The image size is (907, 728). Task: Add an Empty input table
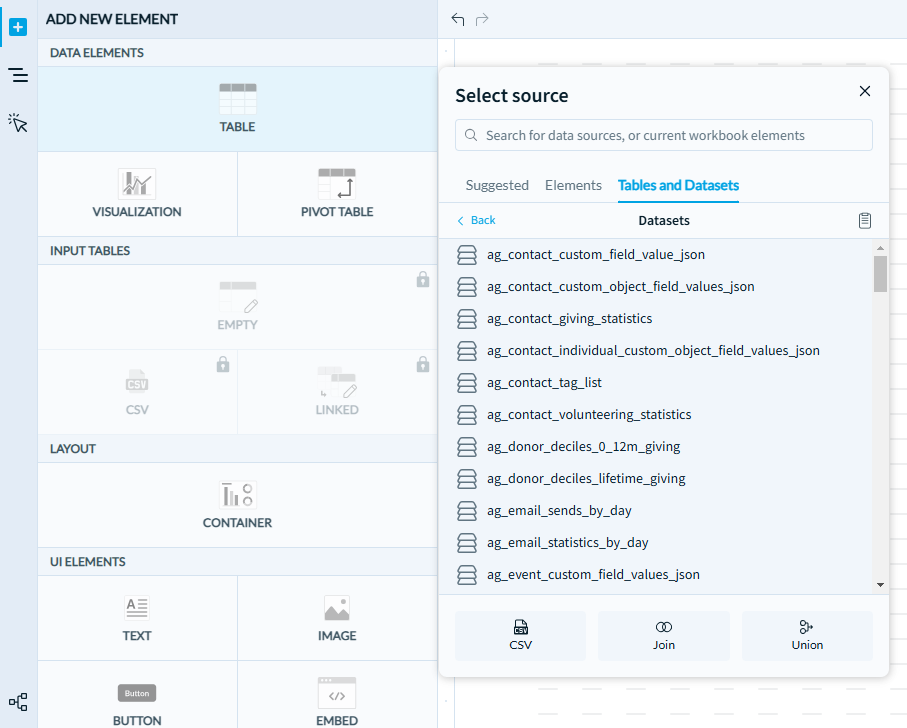[x=237, y=306]
